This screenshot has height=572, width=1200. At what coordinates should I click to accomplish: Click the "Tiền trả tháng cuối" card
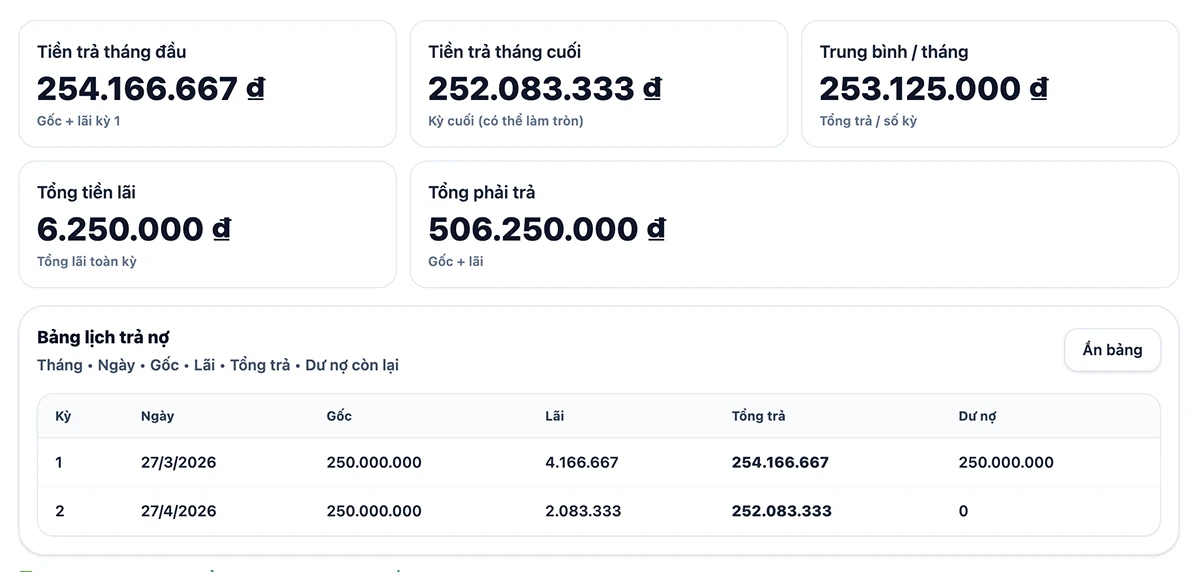coord(598,85)
